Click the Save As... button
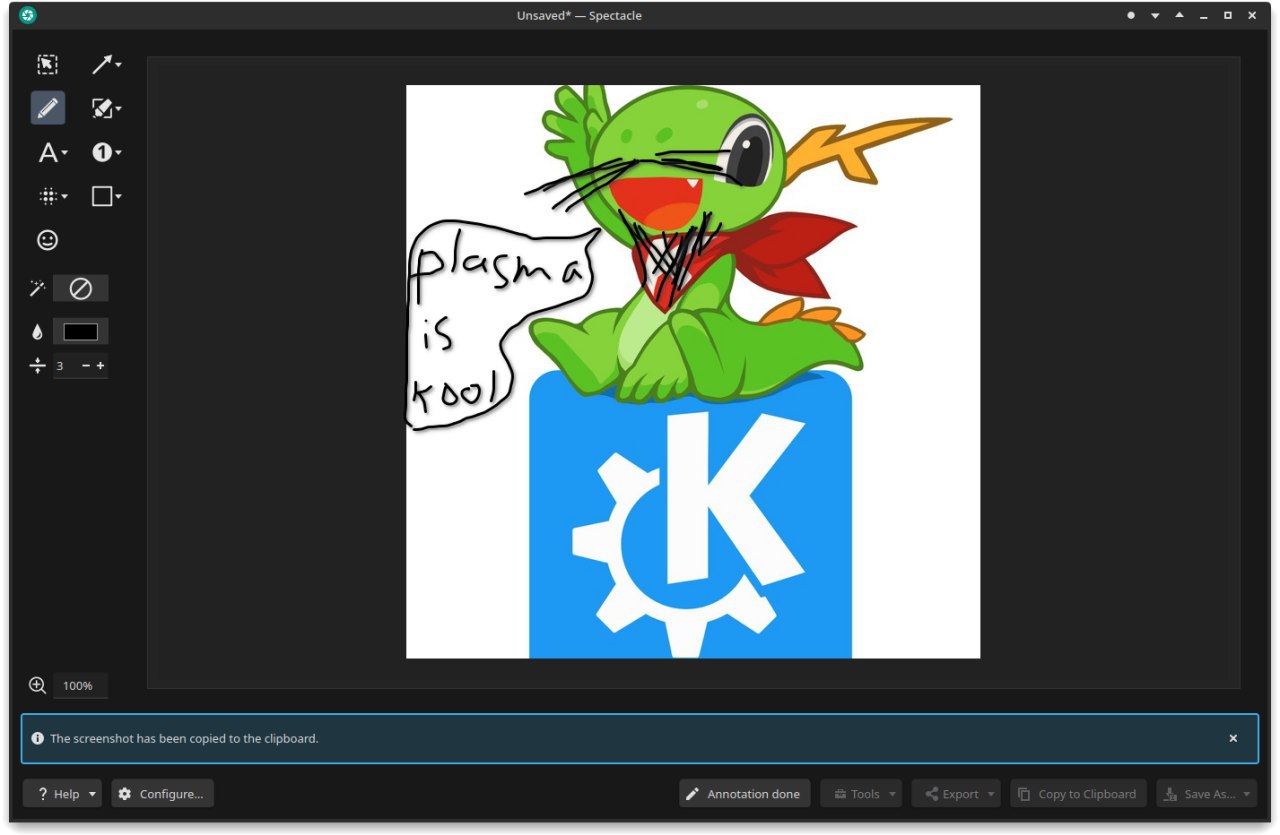 [x=1207, y=794]
